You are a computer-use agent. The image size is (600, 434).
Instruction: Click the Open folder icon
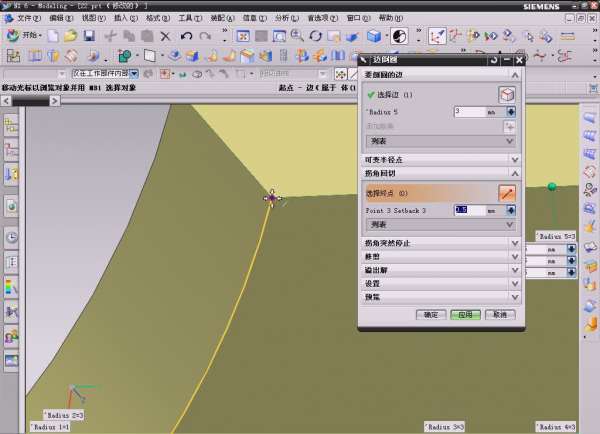coord(70,36)
